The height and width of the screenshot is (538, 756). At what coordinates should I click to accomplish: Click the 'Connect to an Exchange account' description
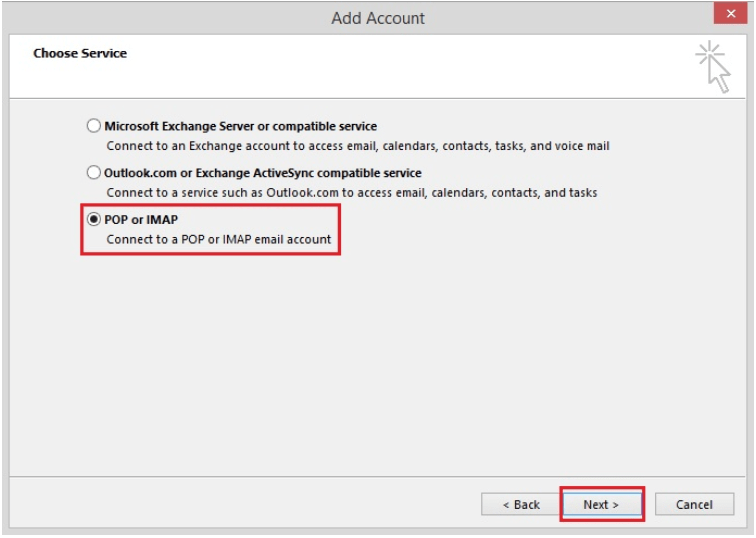click(357, 146)
